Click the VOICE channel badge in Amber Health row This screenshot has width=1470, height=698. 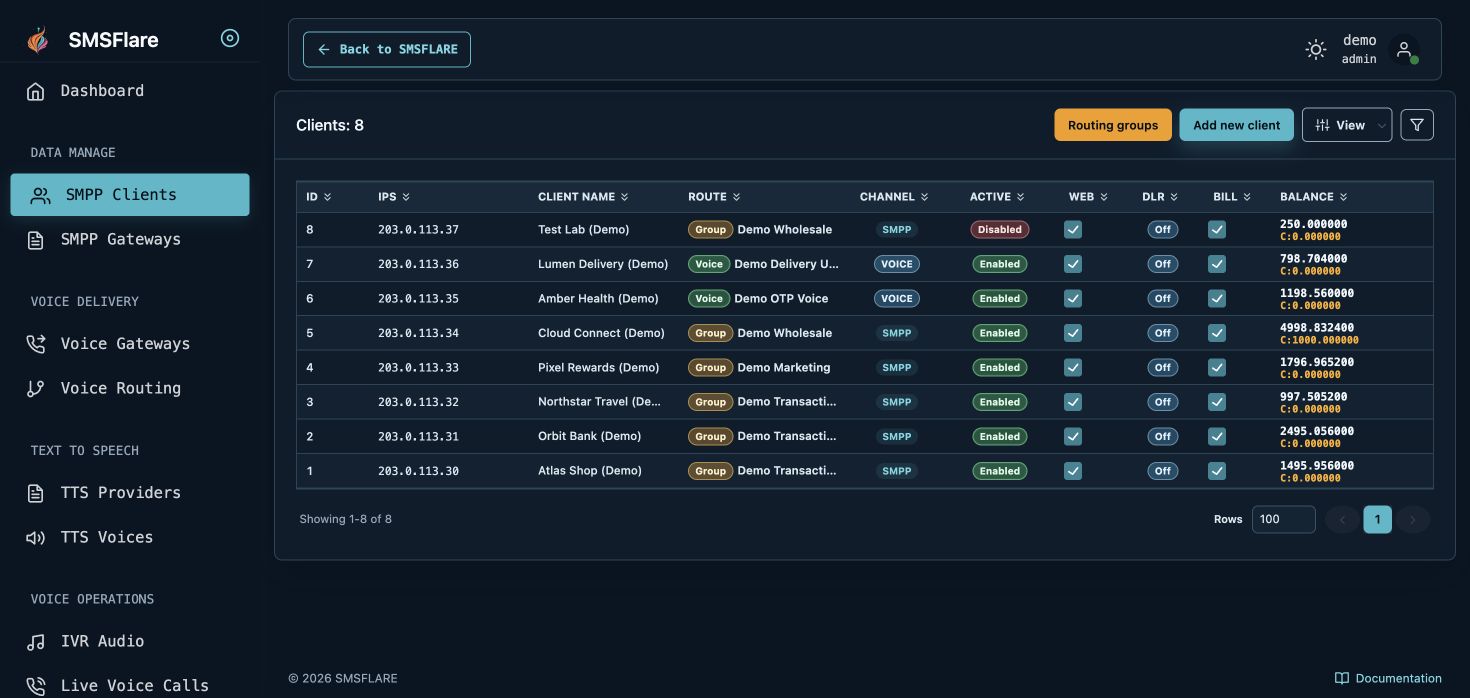tap(897, 298)
